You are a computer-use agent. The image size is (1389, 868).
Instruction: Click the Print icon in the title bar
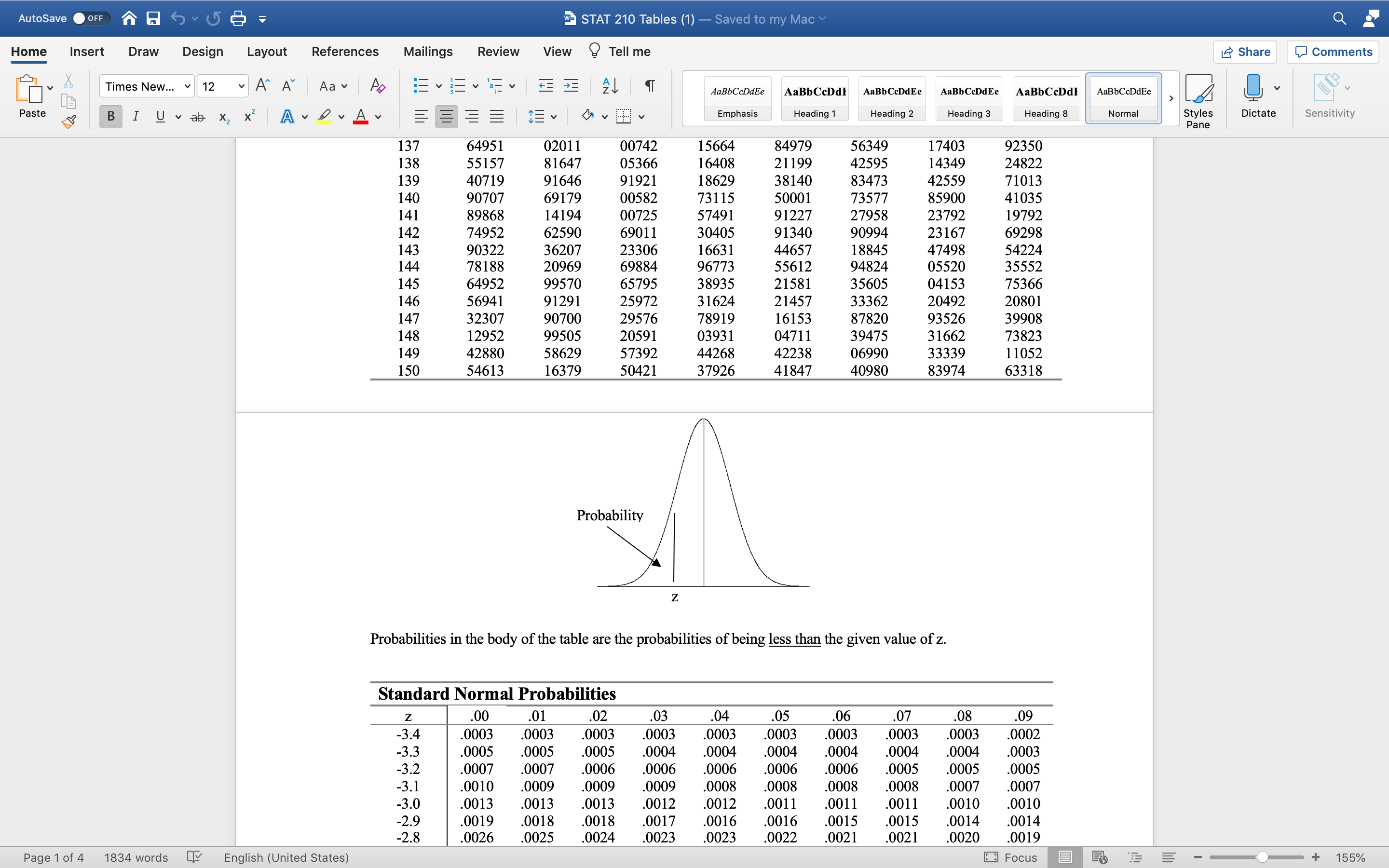click(238, 19)
